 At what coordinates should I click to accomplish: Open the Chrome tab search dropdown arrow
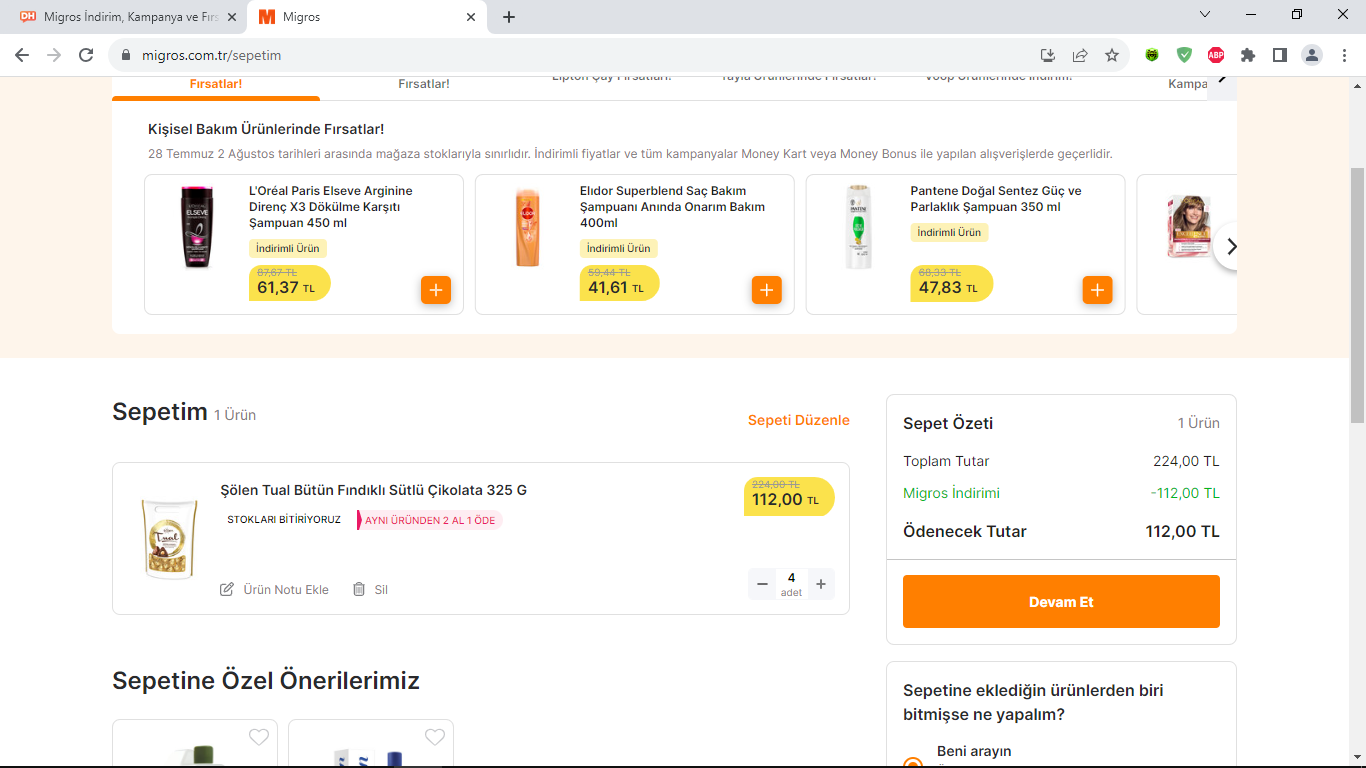1205,15
